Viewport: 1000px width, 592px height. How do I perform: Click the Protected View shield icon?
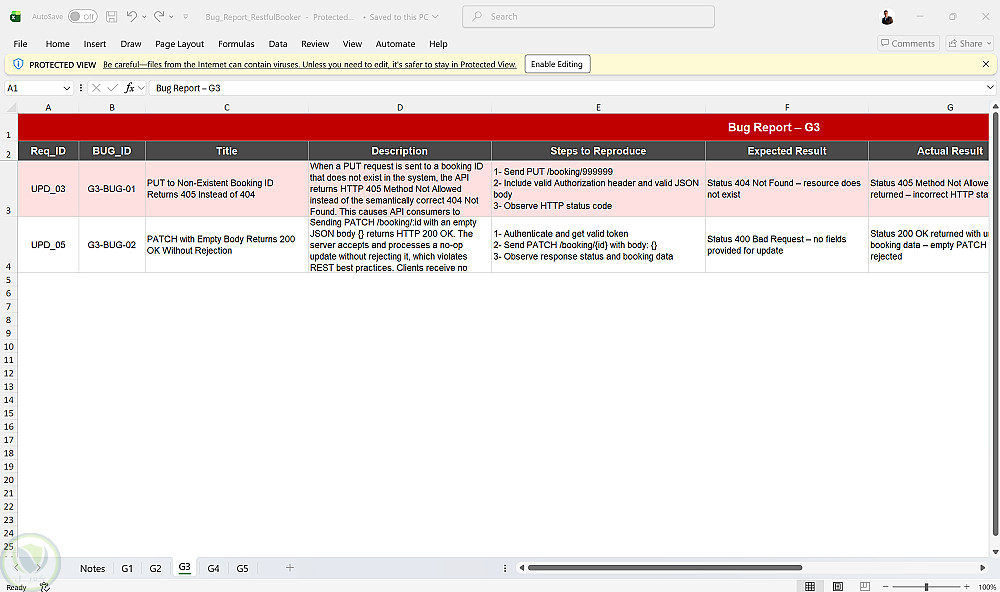[x=18, y=64]
